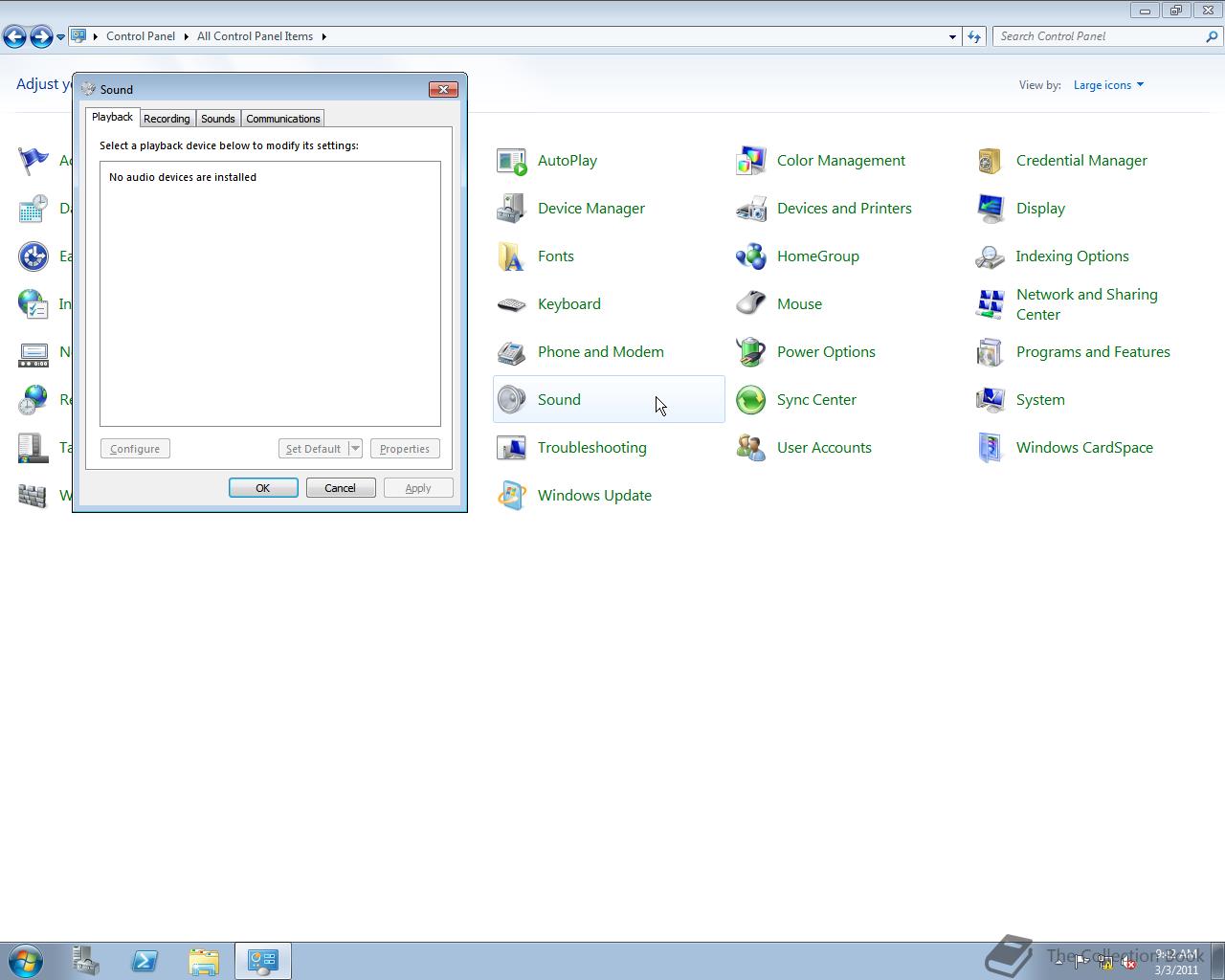Open the System item

click(1039, 400)
